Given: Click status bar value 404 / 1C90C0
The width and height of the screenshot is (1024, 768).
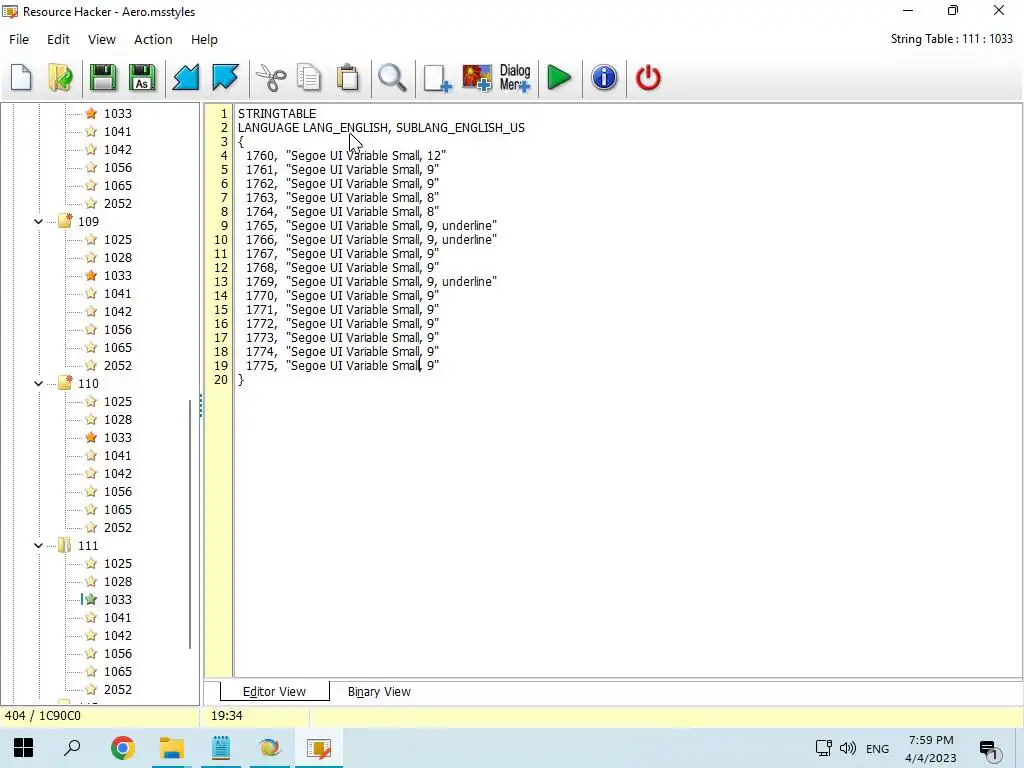Looking at the screenshot, I should click(x=42, y=716).
